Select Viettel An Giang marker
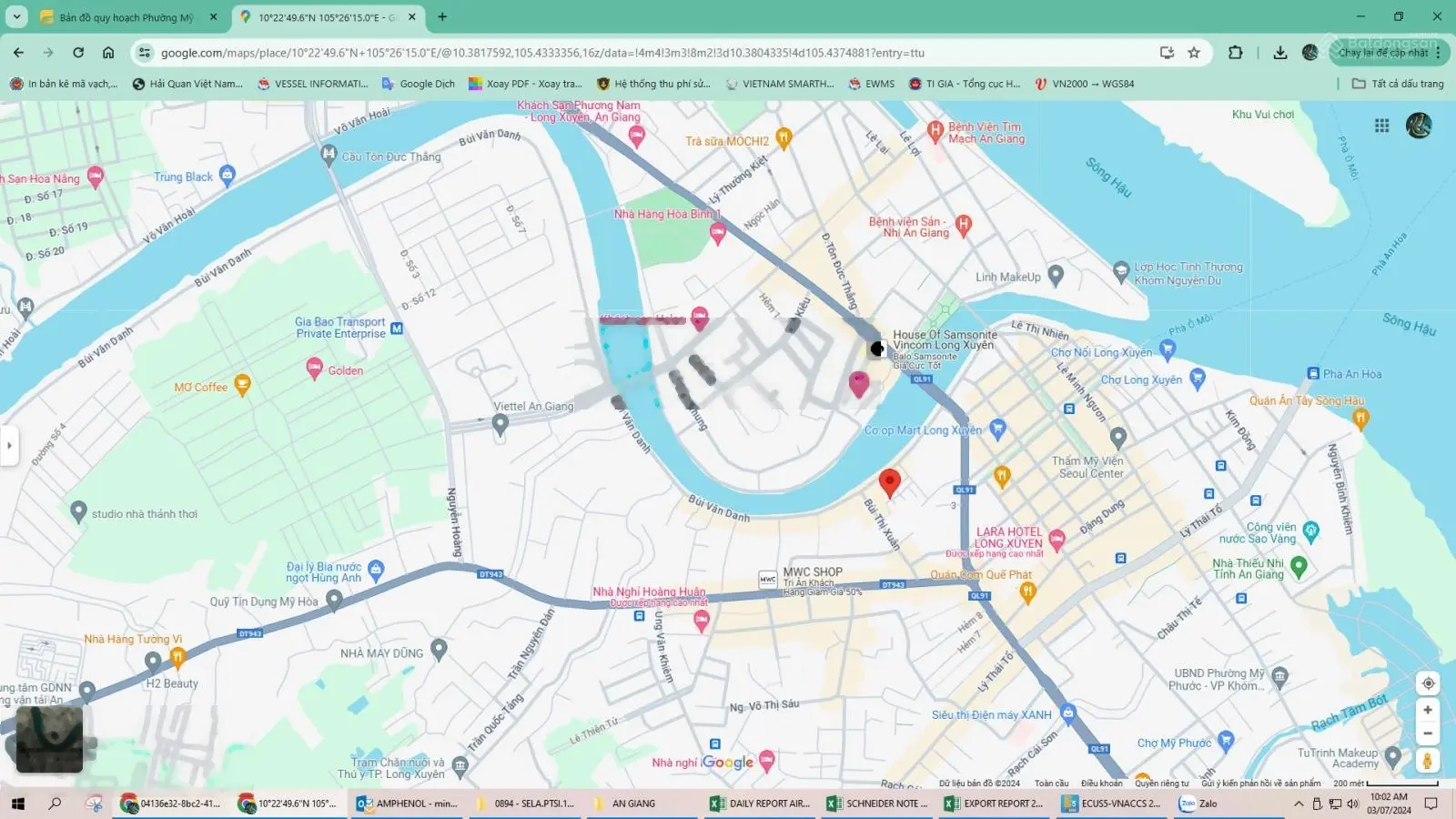Image resolution: width=1456 pixels, height=819 pixels. coord(500,424)
